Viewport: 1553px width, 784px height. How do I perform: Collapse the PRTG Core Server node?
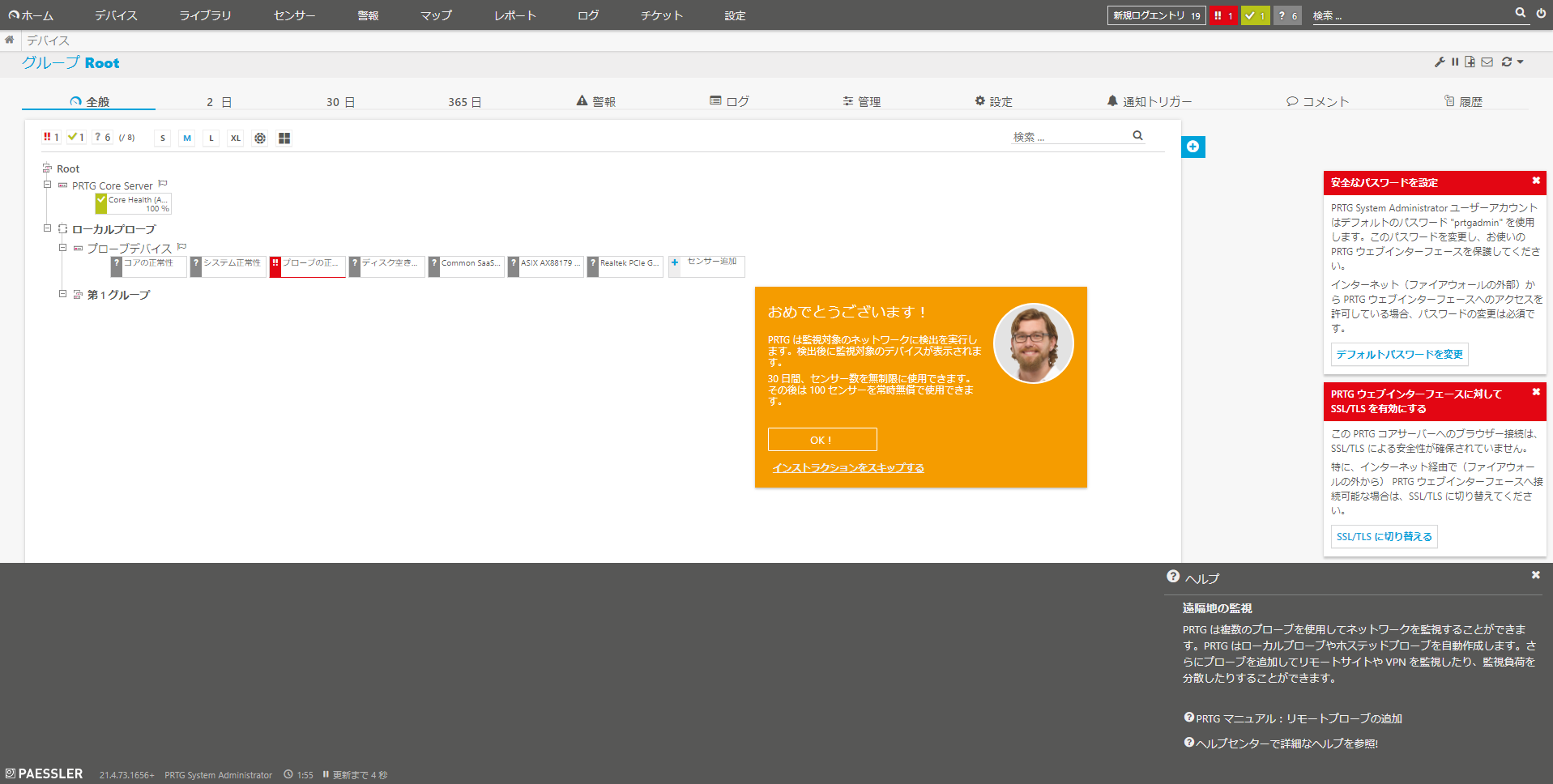click(x=47, y=185)
